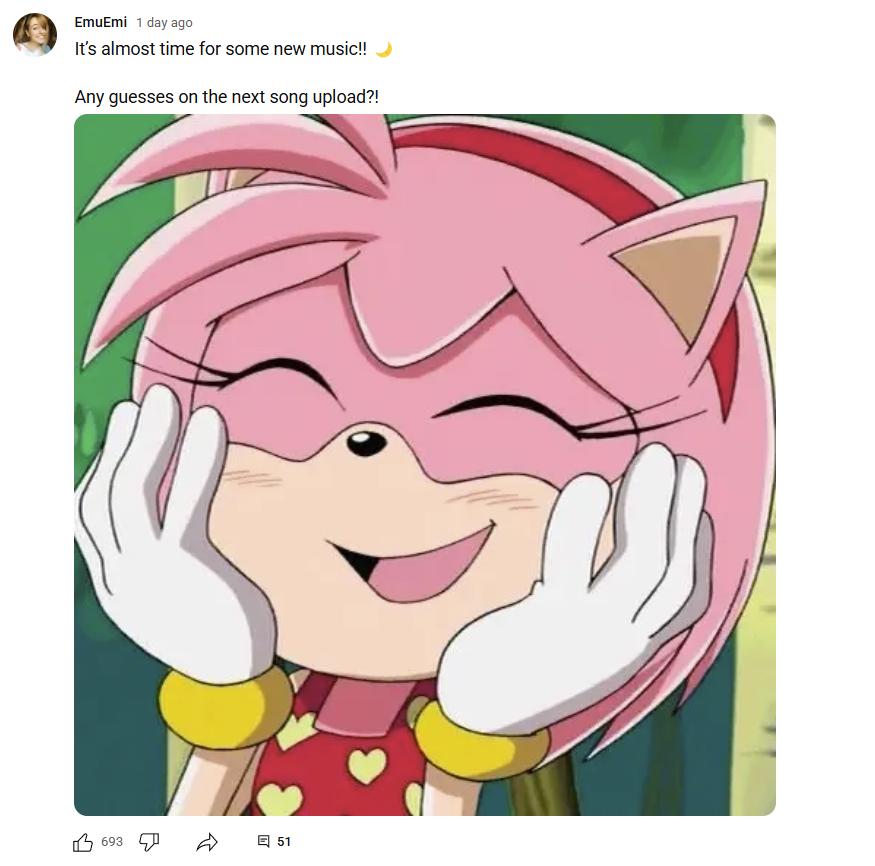This screenshot has height=866, width=875.
Task: Open the post permalink "1 day ago"
Action: [x=164, y=23]
